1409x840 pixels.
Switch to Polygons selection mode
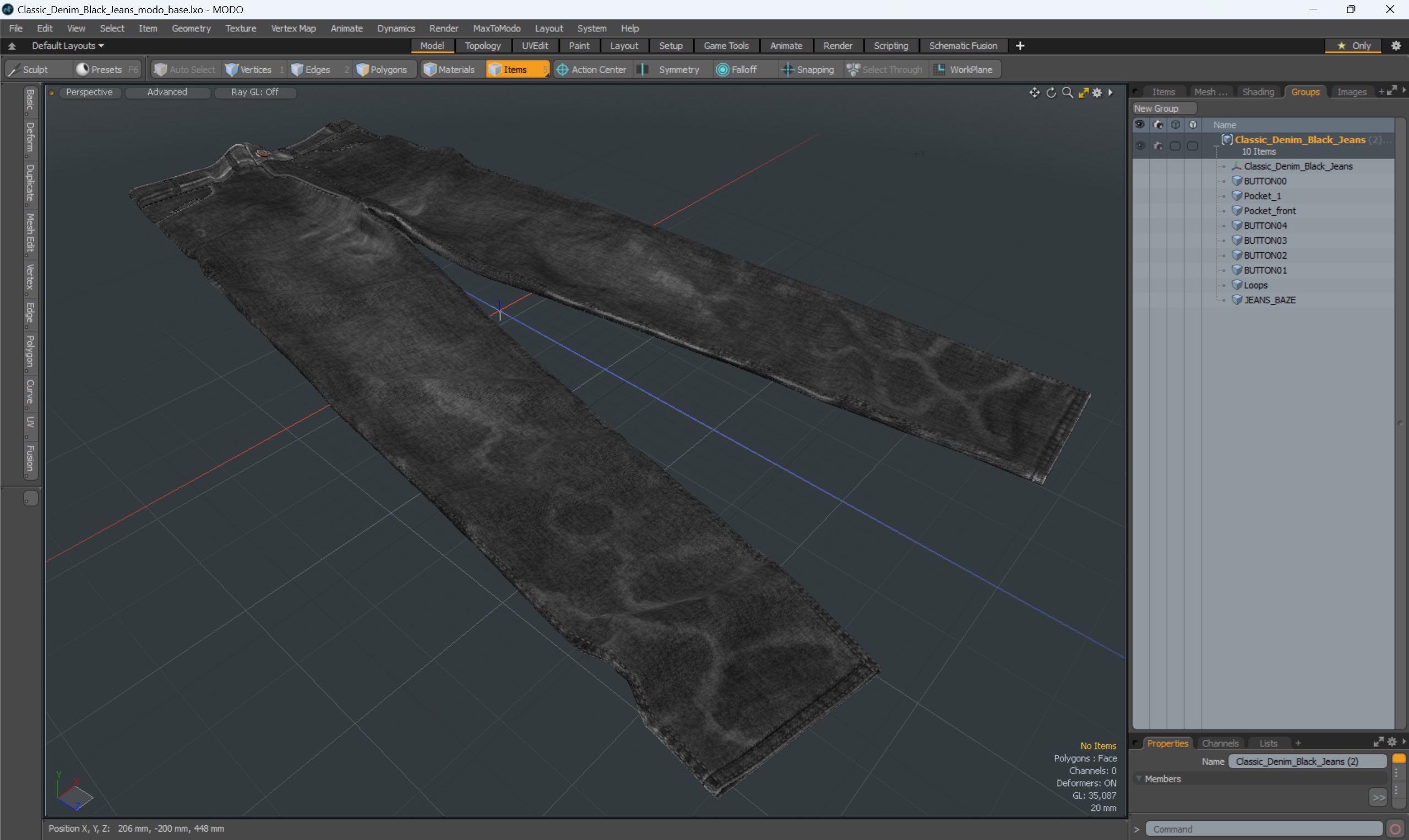(385, 69)
